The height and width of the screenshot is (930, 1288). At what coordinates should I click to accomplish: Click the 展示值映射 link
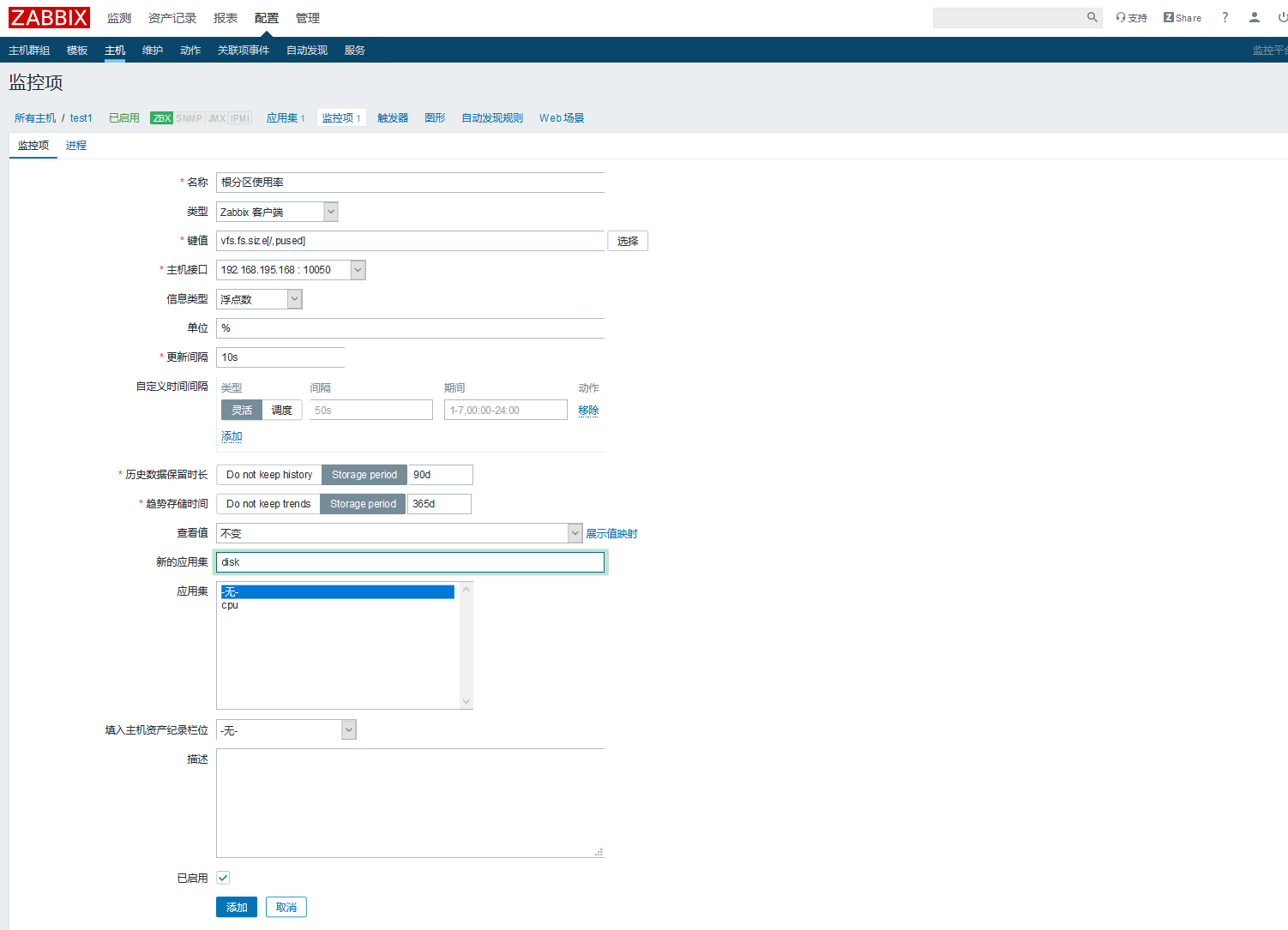[611, 534]
